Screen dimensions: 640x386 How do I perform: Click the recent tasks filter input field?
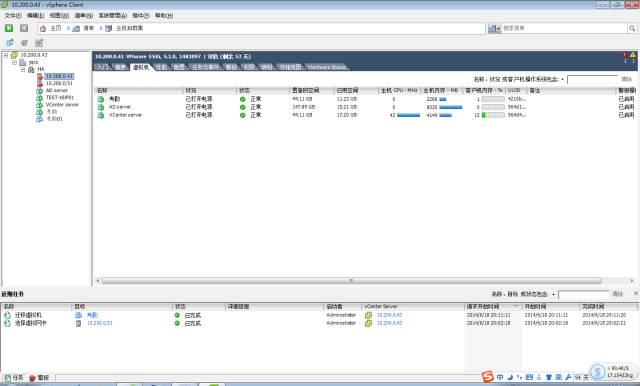584,294
